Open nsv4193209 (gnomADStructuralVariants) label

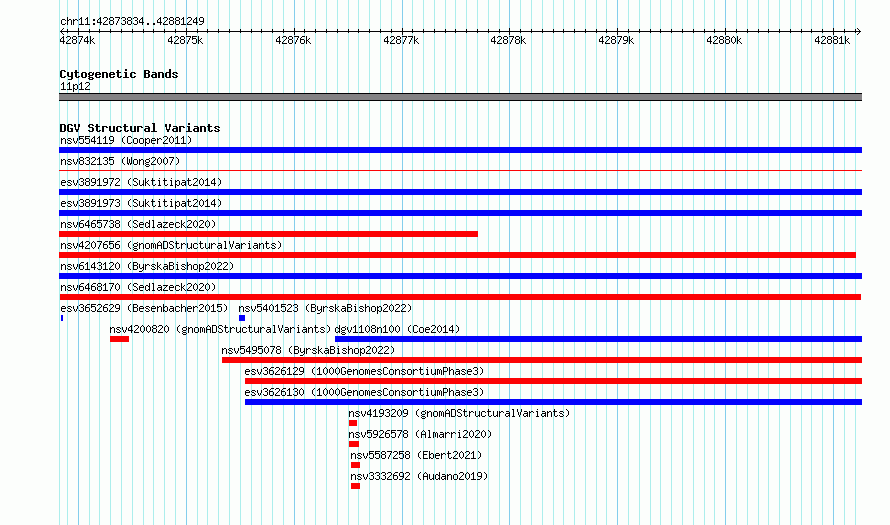(459, 413)
